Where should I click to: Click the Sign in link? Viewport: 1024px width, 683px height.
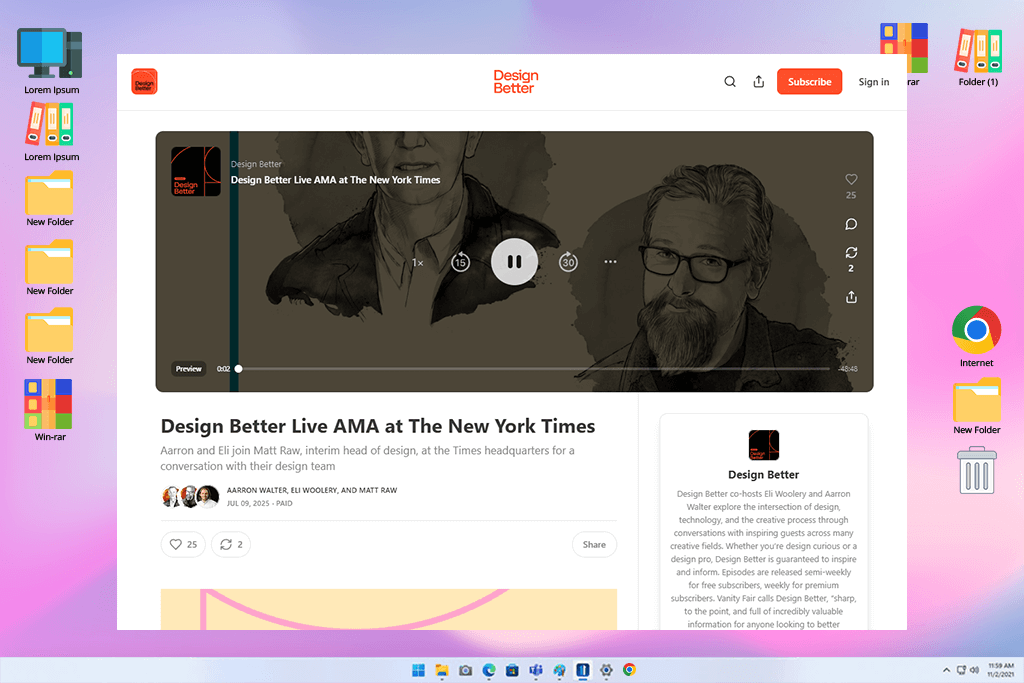(x=873, y=82)
